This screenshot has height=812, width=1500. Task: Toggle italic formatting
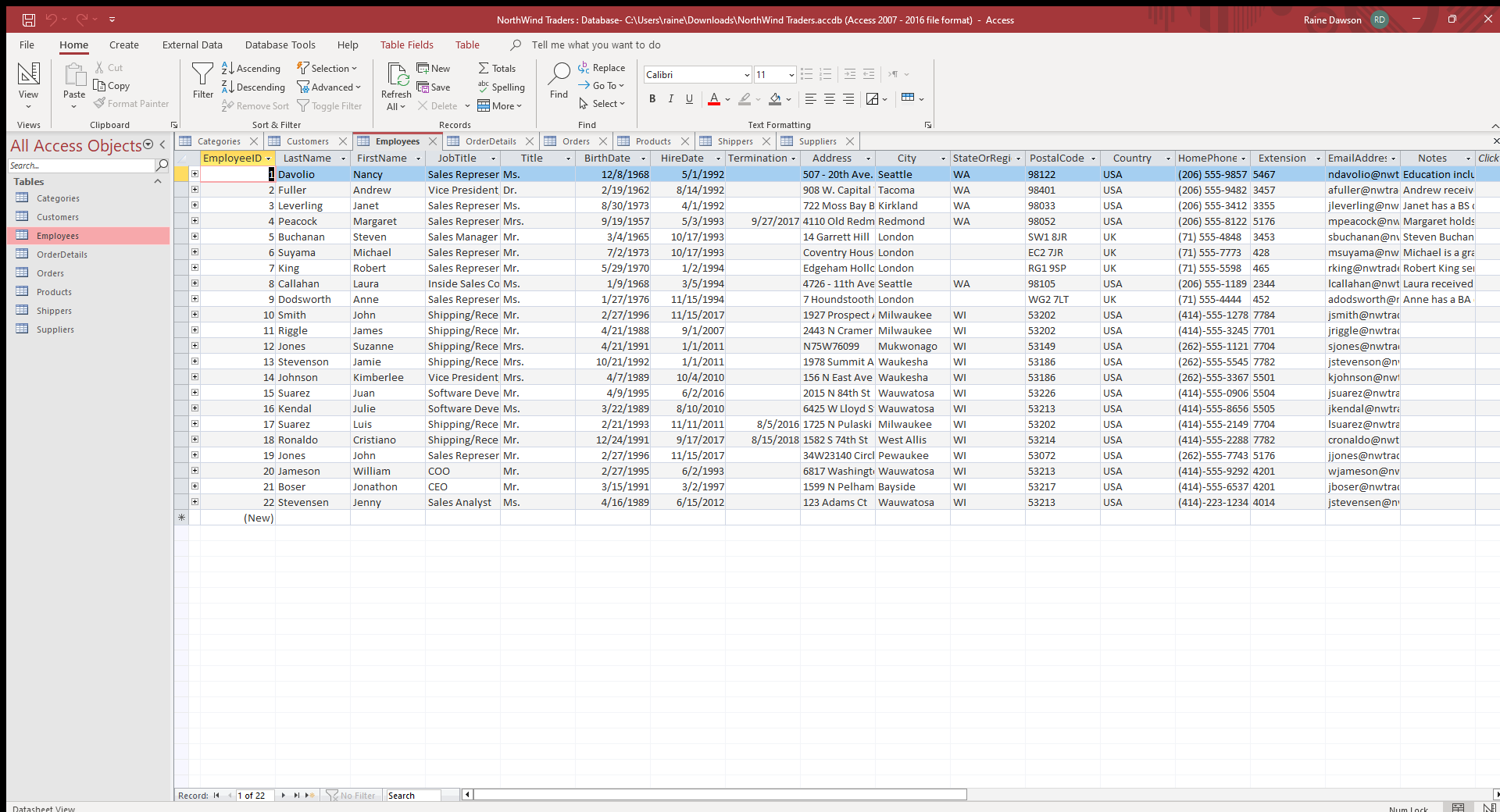[670, 98]
